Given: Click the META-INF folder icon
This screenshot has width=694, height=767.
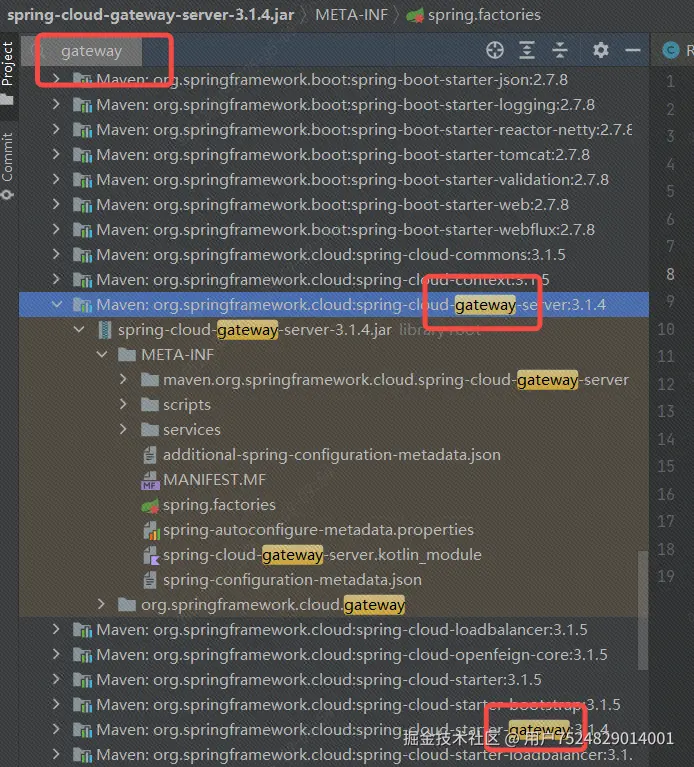Looking at the screenshot, I should point(127,354).
